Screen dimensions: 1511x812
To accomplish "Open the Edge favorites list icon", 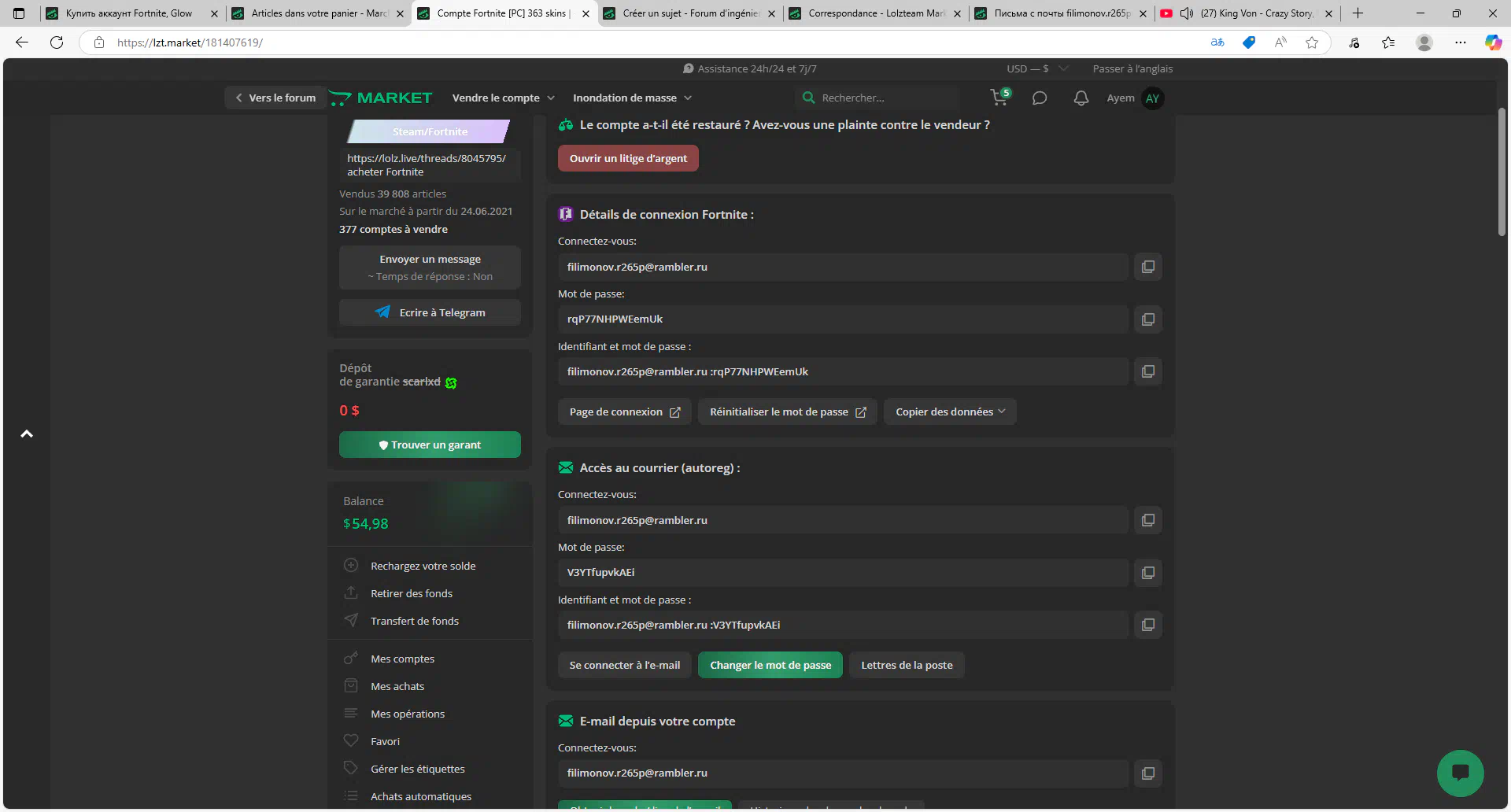I will tap(1388, 42).
